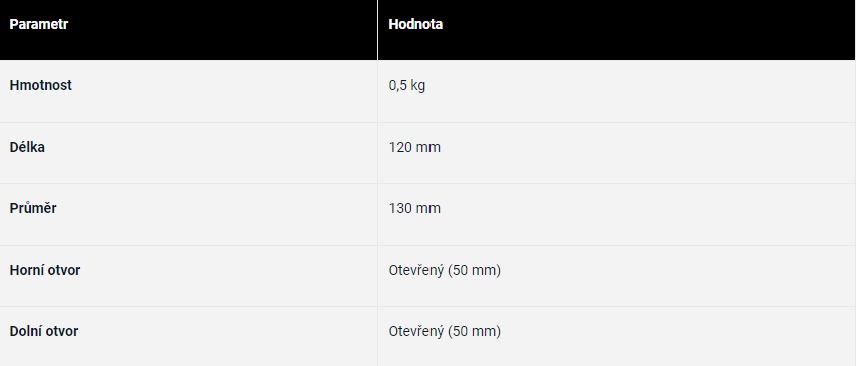Click the 0,5 kg value cell

click(407, 86)
